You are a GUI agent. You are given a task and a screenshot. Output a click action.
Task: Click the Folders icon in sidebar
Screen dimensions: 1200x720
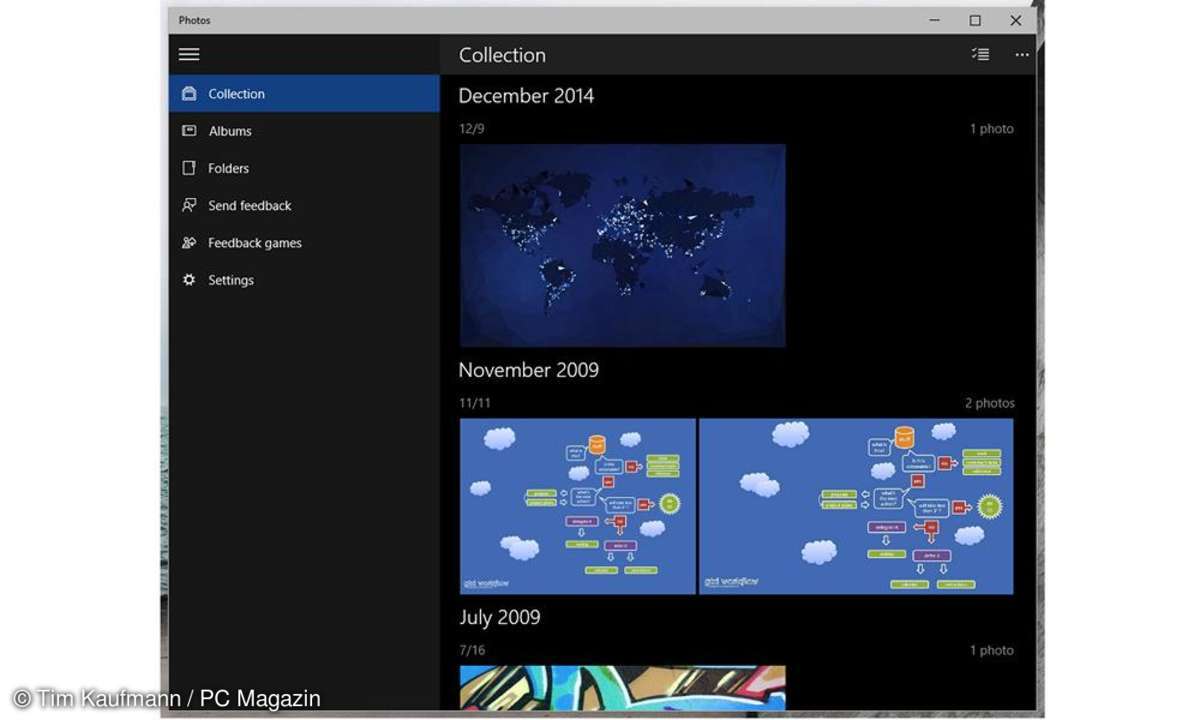(x=188, y=168)
